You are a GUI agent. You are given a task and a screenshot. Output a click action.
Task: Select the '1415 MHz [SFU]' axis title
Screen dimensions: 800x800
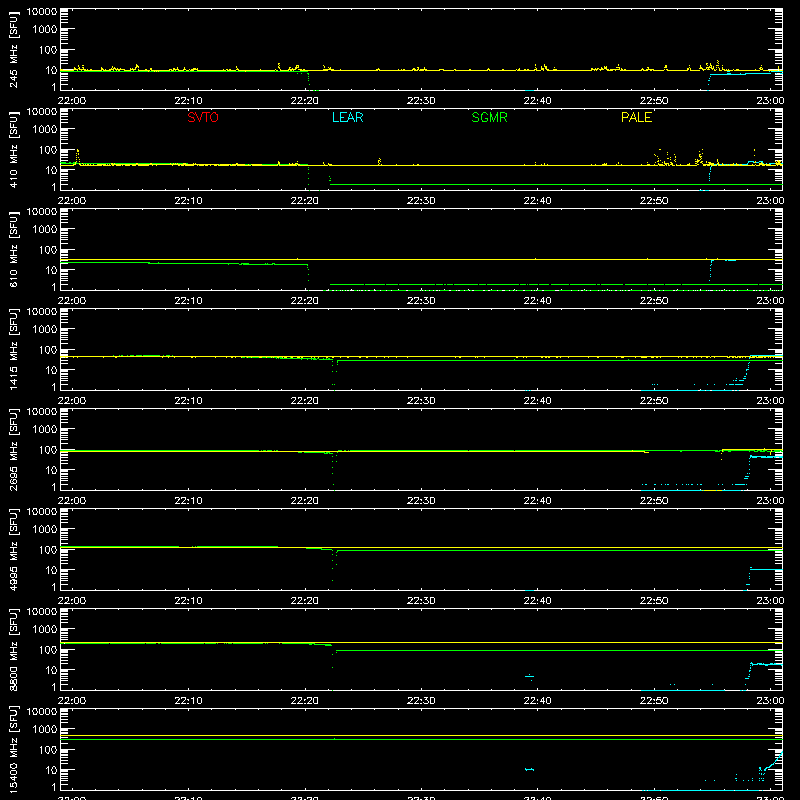[13, 349]
